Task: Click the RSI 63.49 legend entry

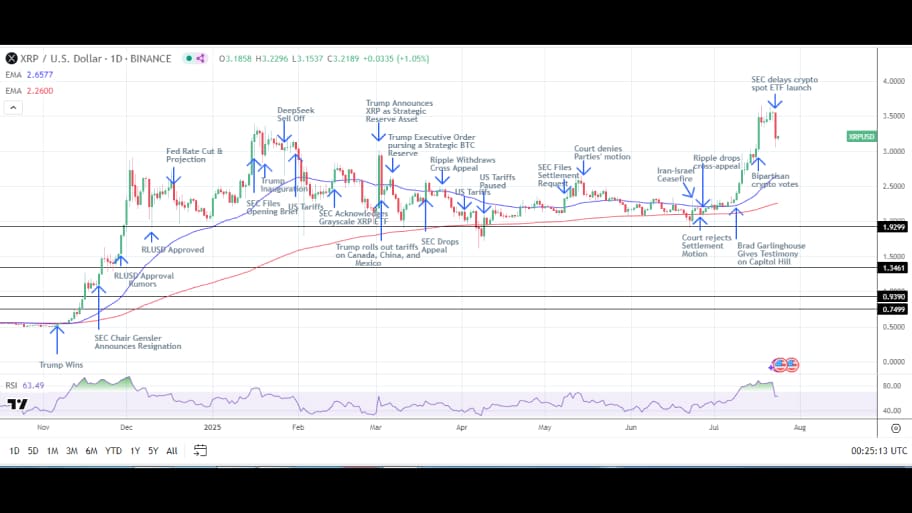Action: coord(24,386)
